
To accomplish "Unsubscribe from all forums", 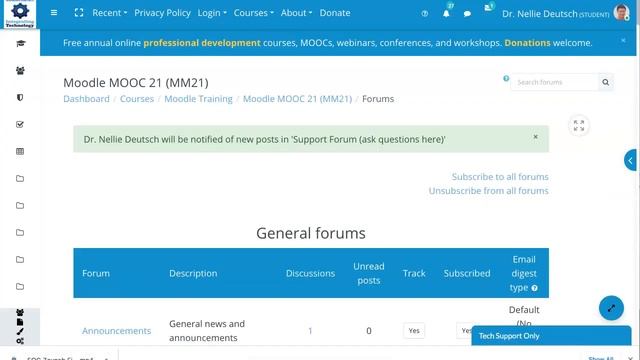I will pyautogui.click(x=489, y=191).
